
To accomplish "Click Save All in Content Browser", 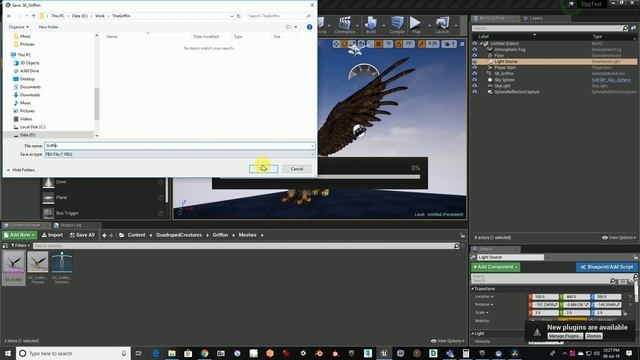I will 82,235.
